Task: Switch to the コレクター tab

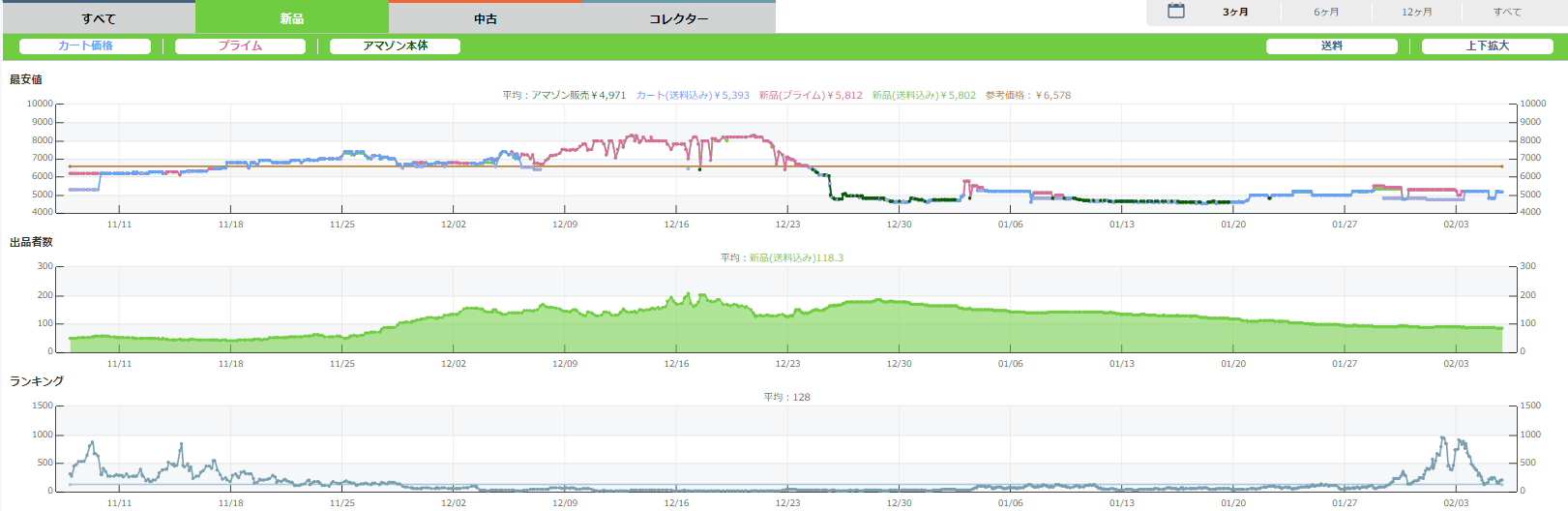Action: (x=678, y=18)
